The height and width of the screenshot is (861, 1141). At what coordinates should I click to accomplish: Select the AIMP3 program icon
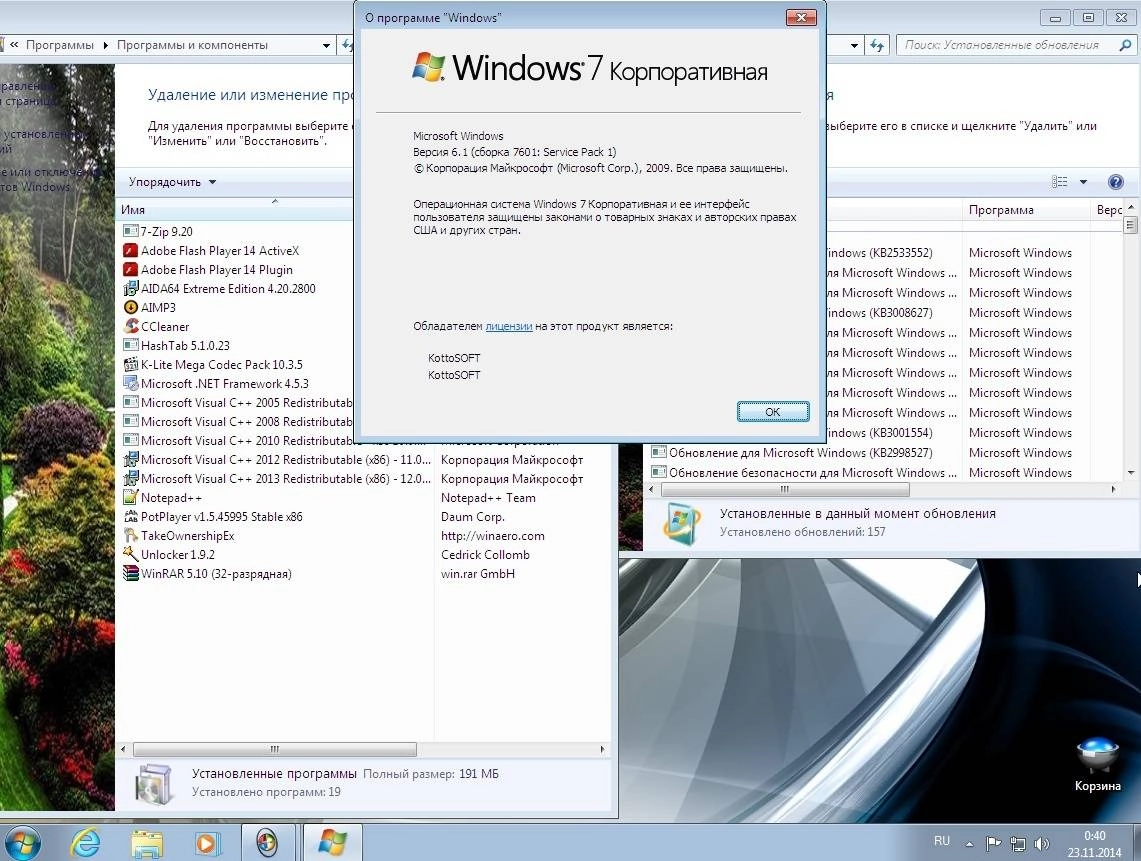click(x=131, y=307)
